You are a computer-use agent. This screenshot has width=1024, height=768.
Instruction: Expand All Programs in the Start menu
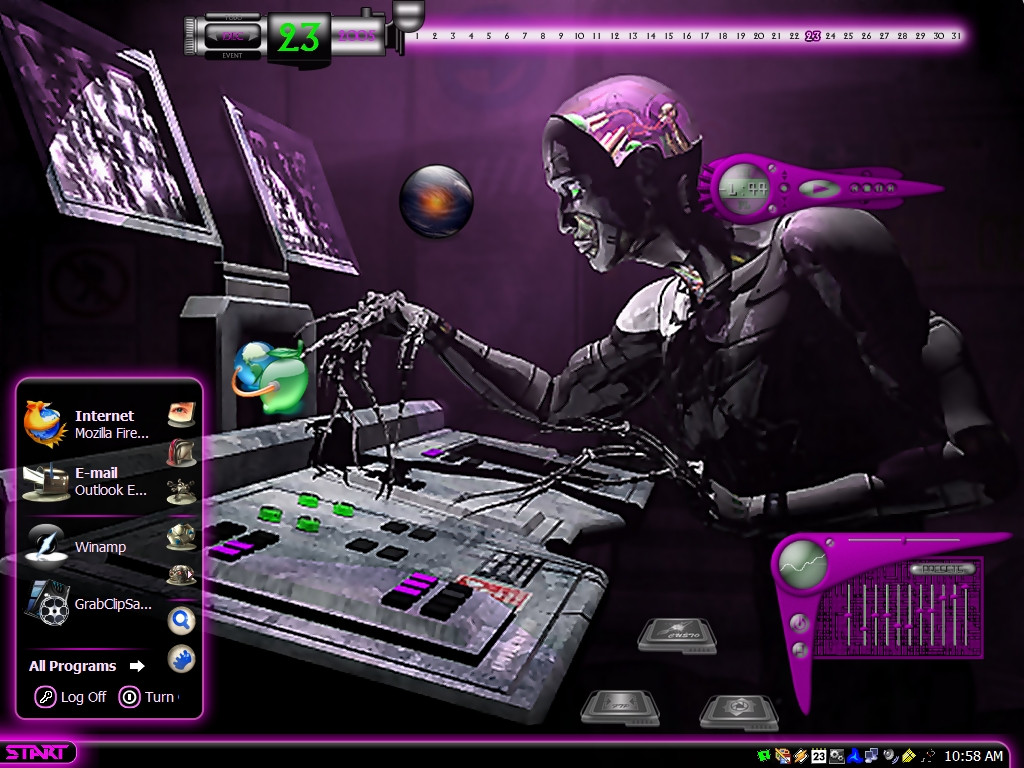[86, 666]
